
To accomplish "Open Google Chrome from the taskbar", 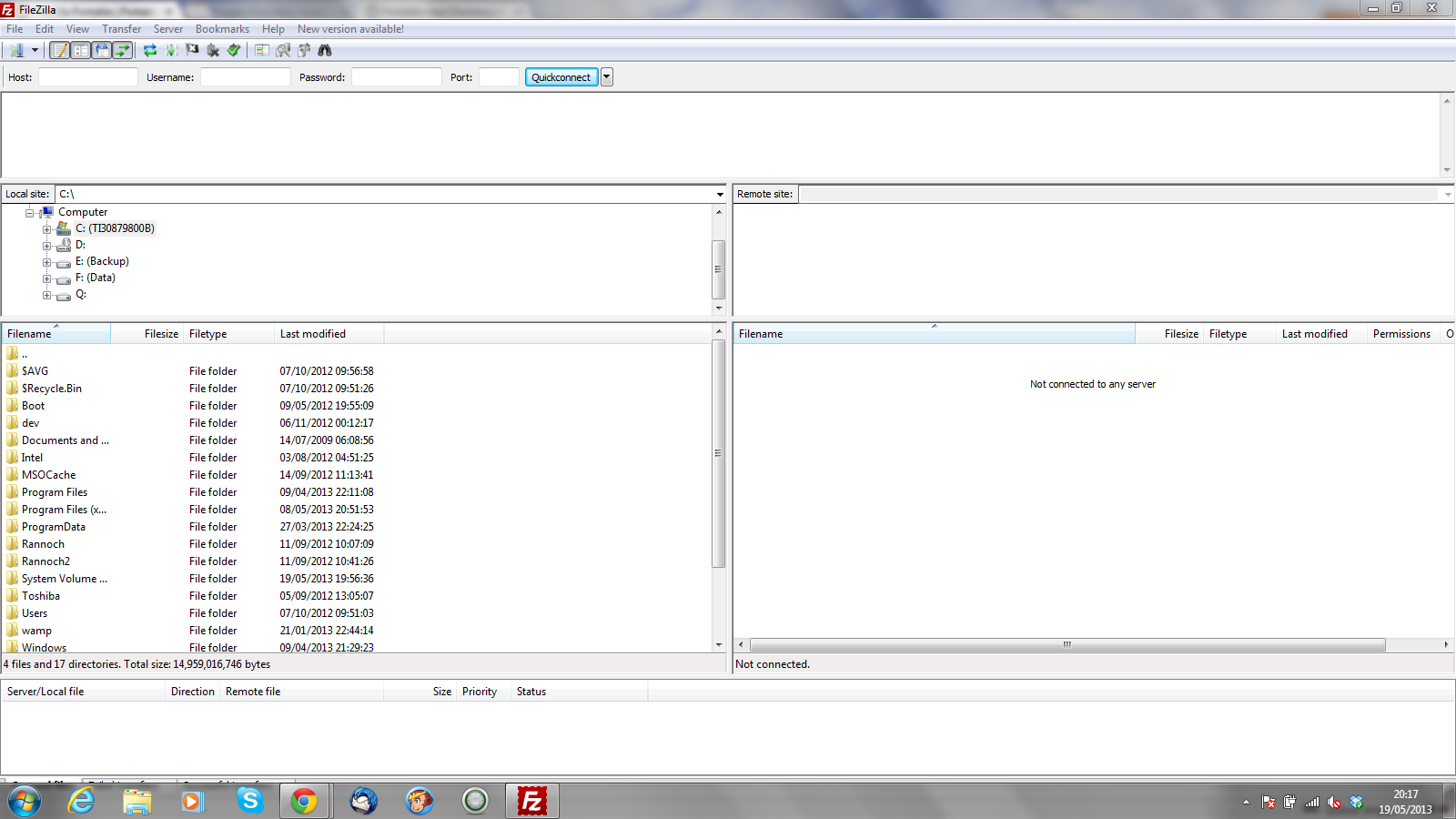I will [x=304, y=801].
